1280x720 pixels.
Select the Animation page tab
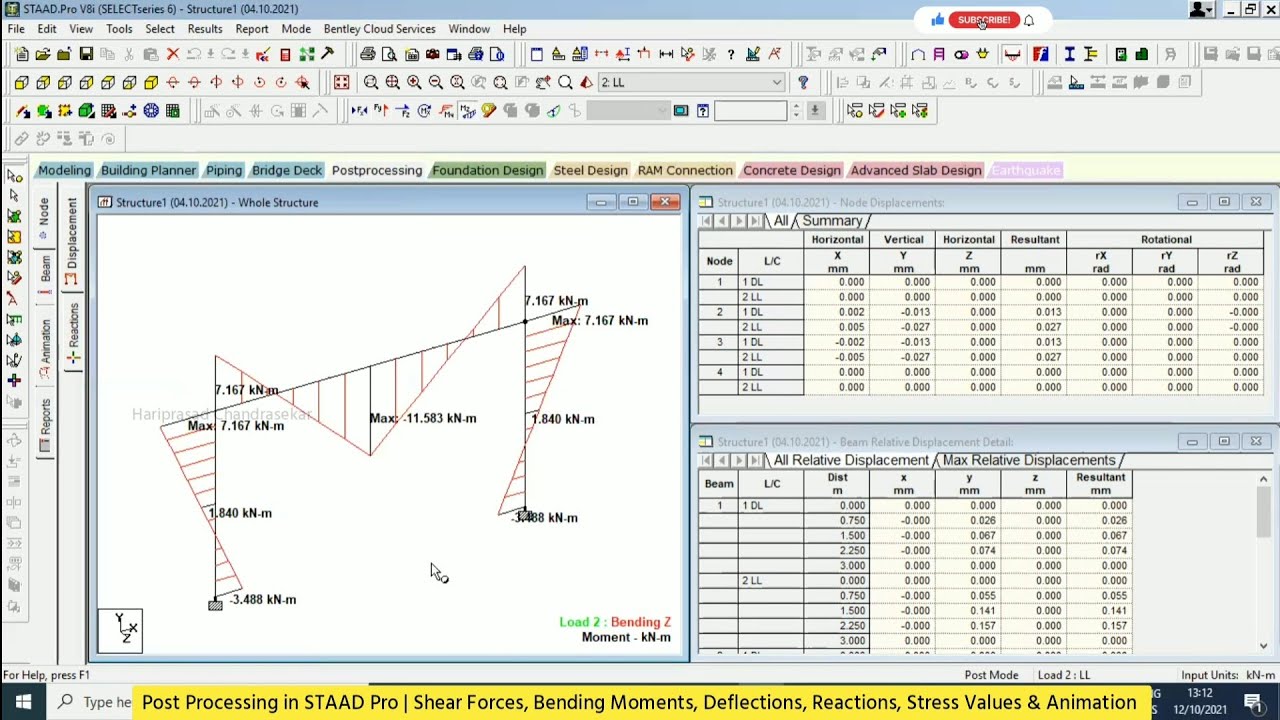coord(45,347)
